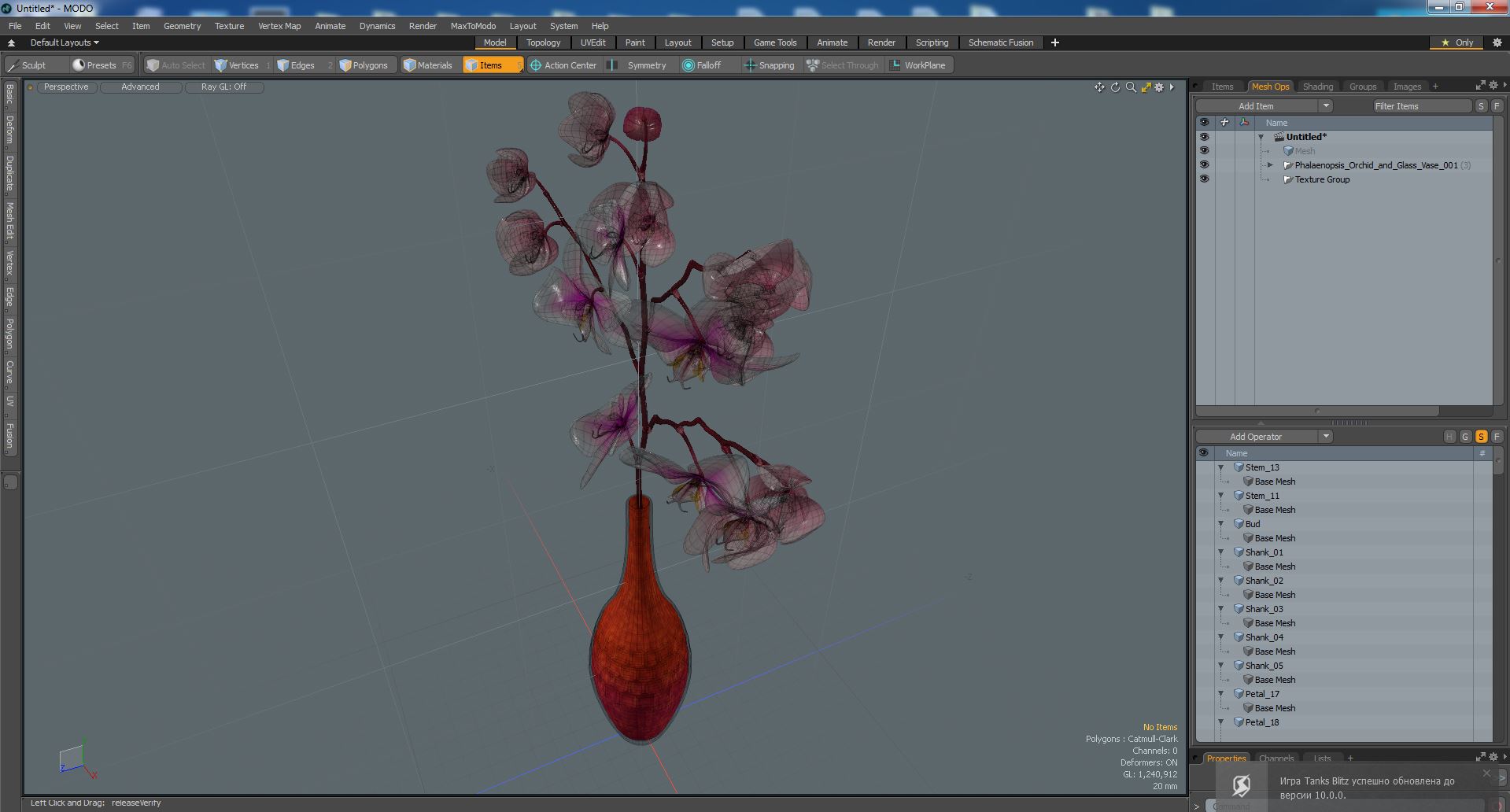Toggle visibility of the Mesh item
Viewport: 1510px width, 812px height.
pyautogui.click(x=1204, y=151)
